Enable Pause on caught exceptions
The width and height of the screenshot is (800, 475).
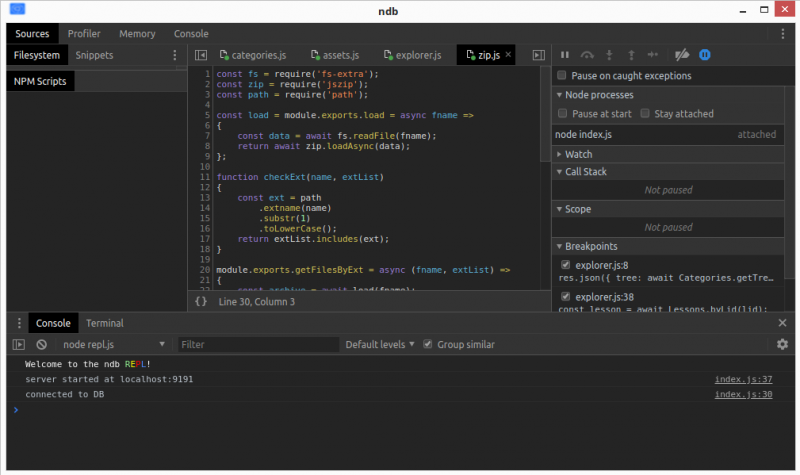[x=562, y=76]
